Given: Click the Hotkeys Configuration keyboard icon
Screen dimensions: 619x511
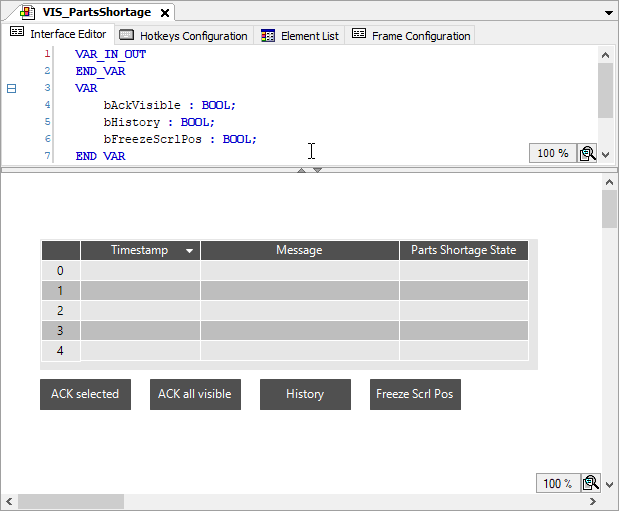Looking at the screenshot, I should tap(126, 35).
